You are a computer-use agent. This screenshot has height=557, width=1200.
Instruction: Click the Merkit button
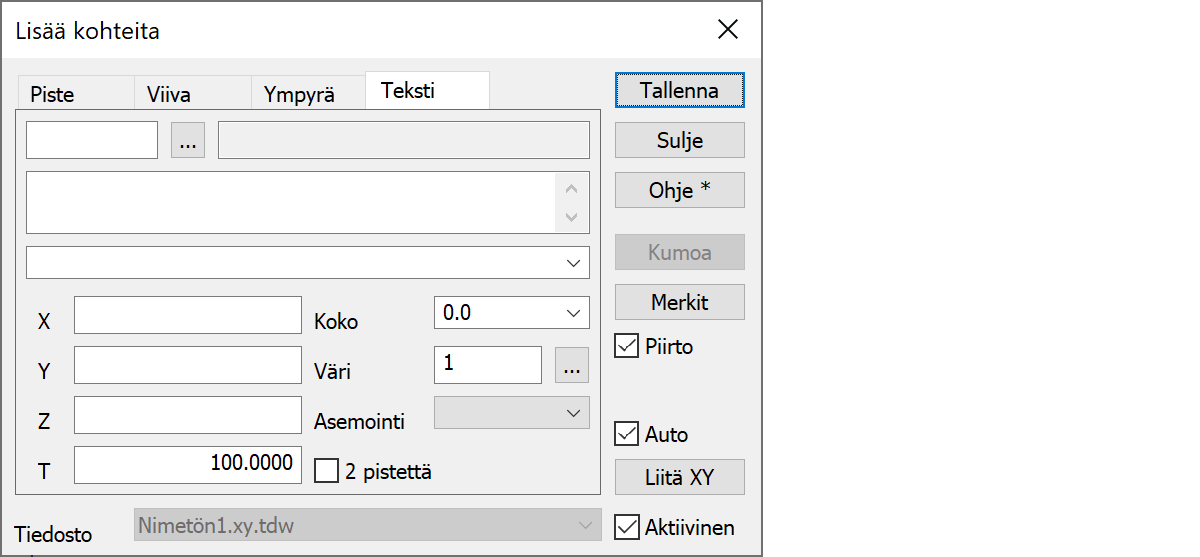point(679,302)
